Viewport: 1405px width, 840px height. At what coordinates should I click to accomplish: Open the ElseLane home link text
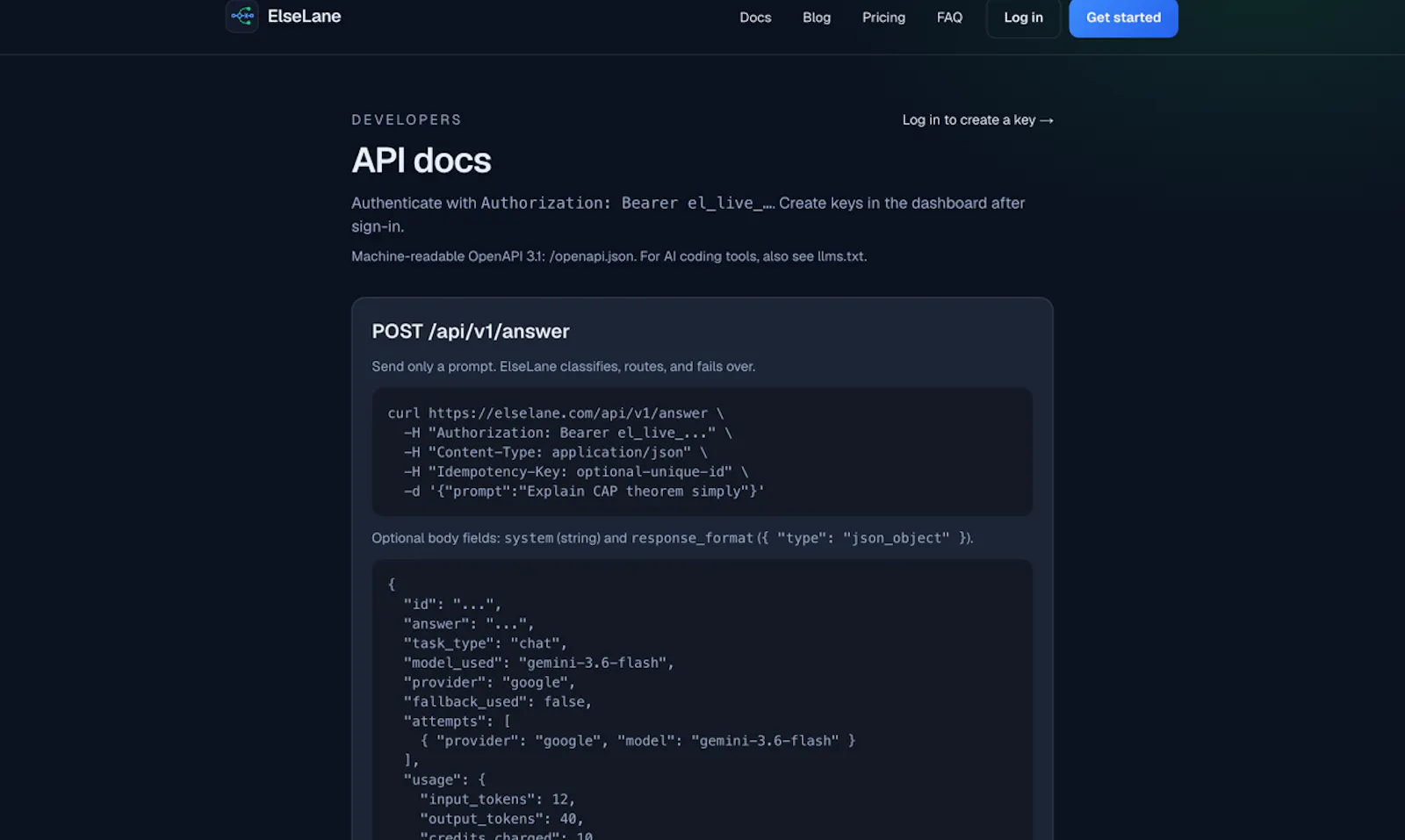[x=304, y=16]
